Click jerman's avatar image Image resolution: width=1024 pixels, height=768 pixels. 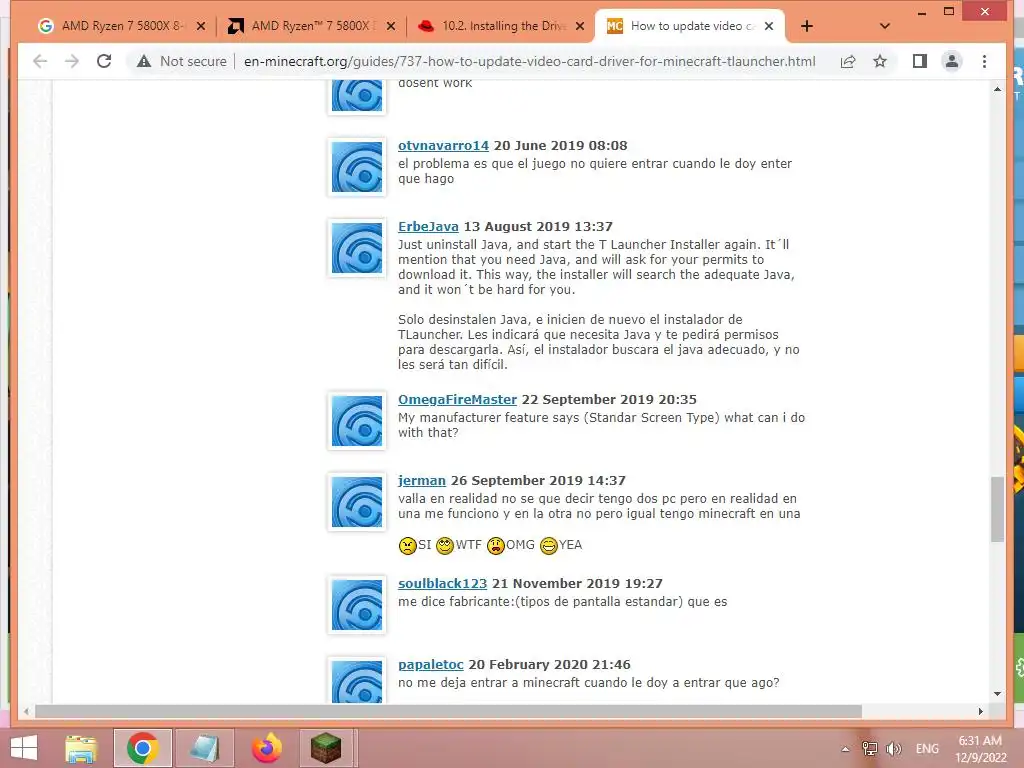[357, 502]
